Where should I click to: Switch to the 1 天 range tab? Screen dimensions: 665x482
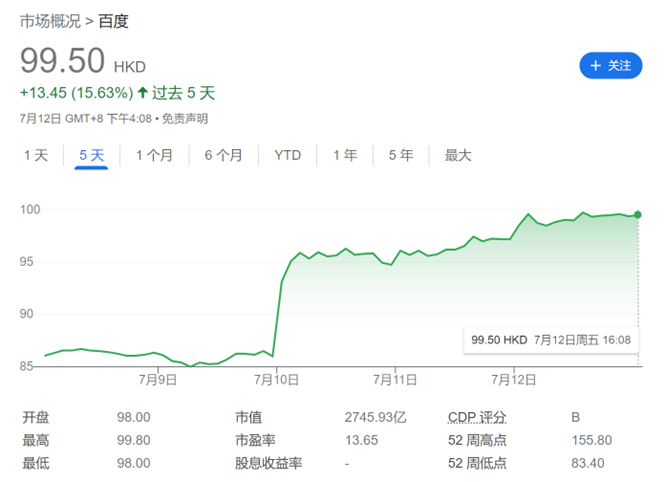coord(36,155)
